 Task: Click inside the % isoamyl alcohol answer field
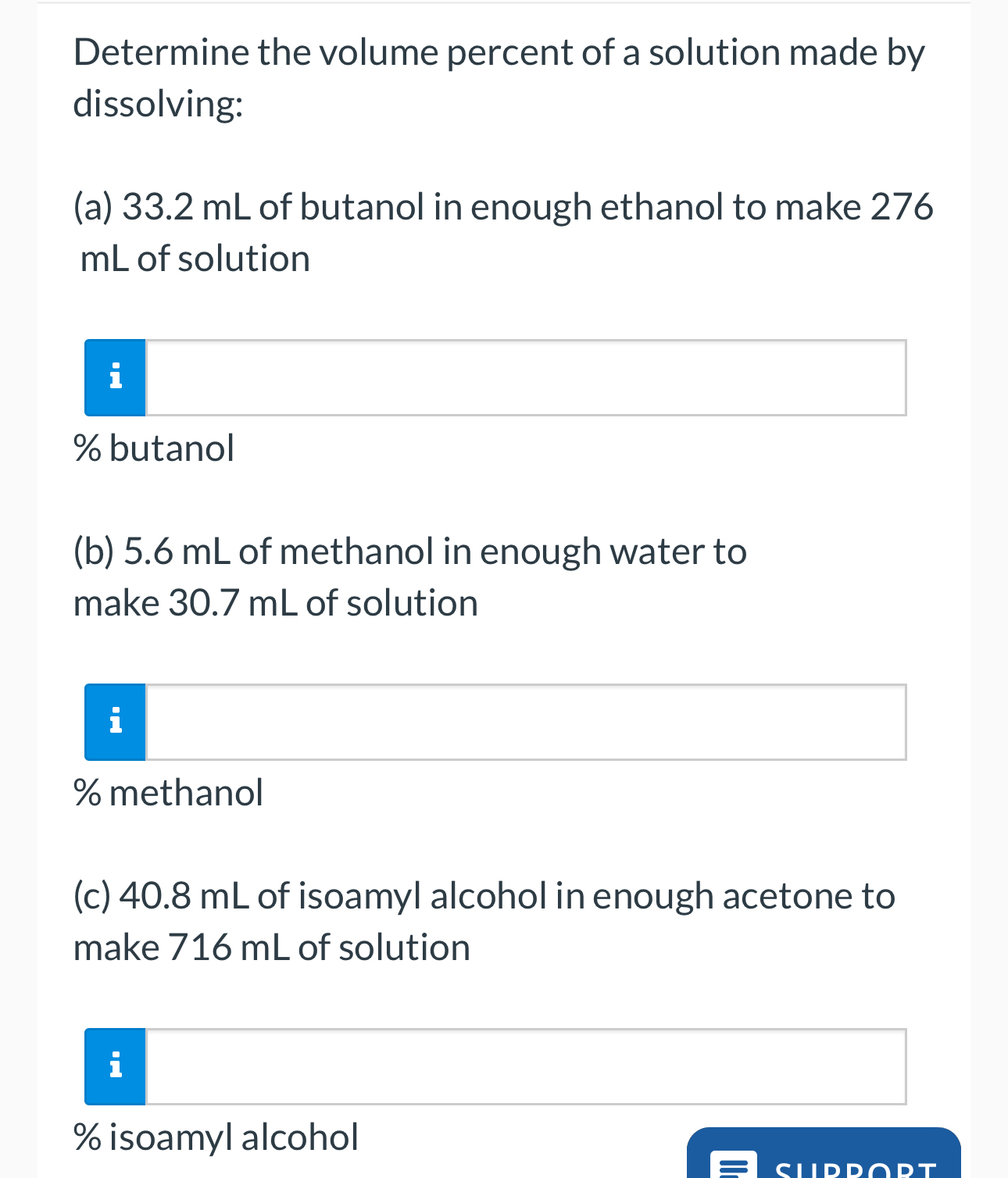click(524, 1066)
